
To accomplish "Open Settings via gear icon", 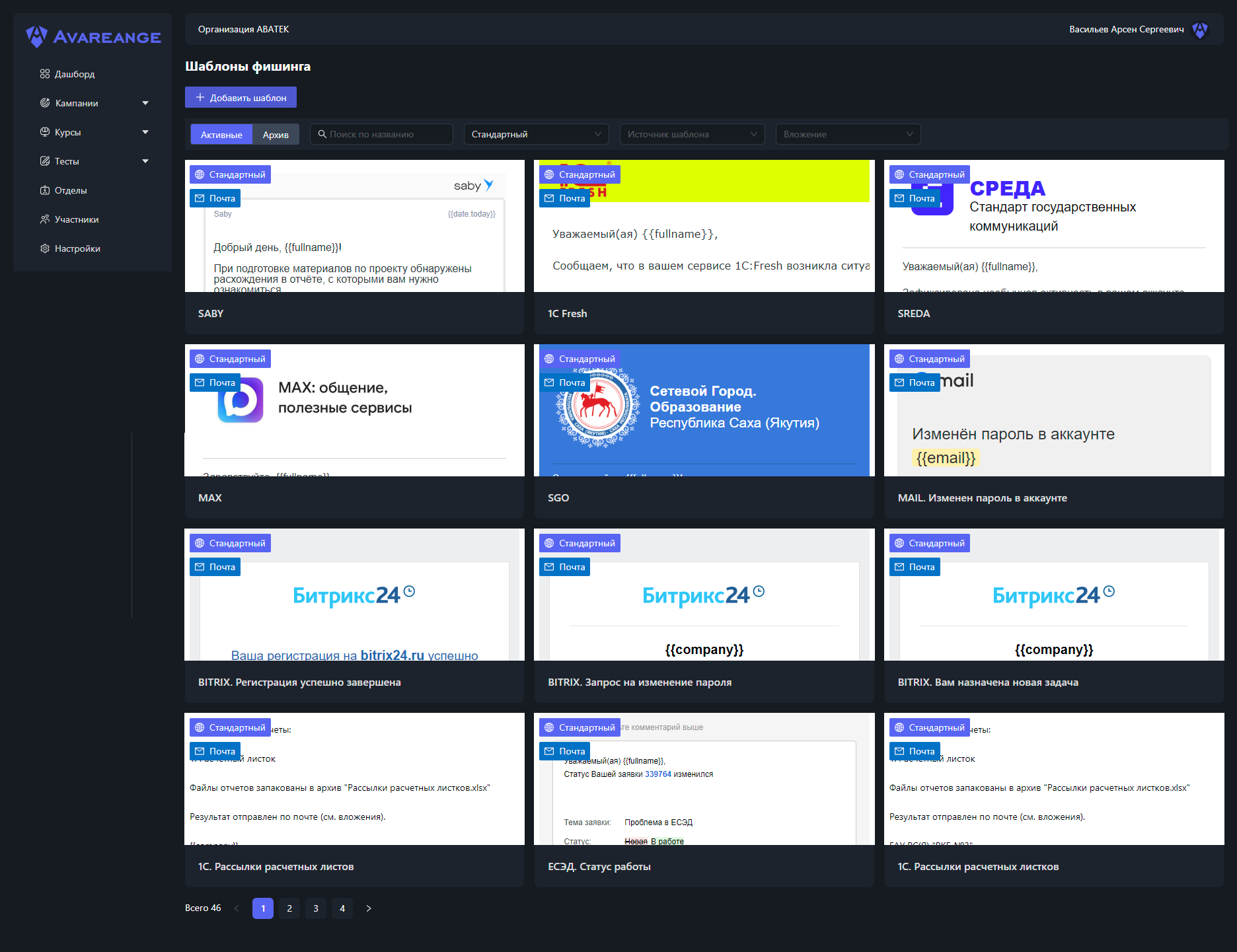I will pos(45,248).
